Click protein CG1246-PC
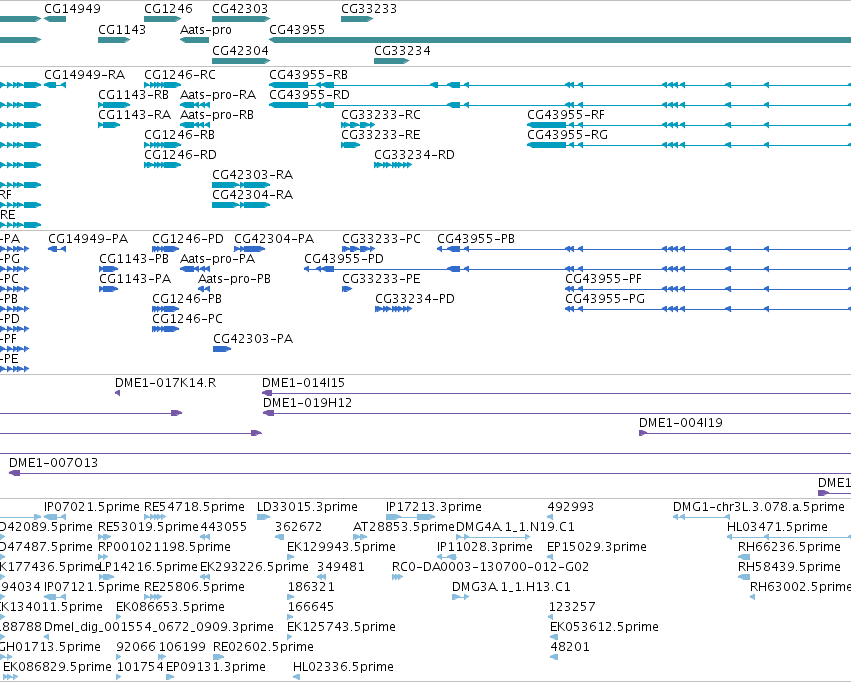851x682 pixels. [x=188, y=318]
